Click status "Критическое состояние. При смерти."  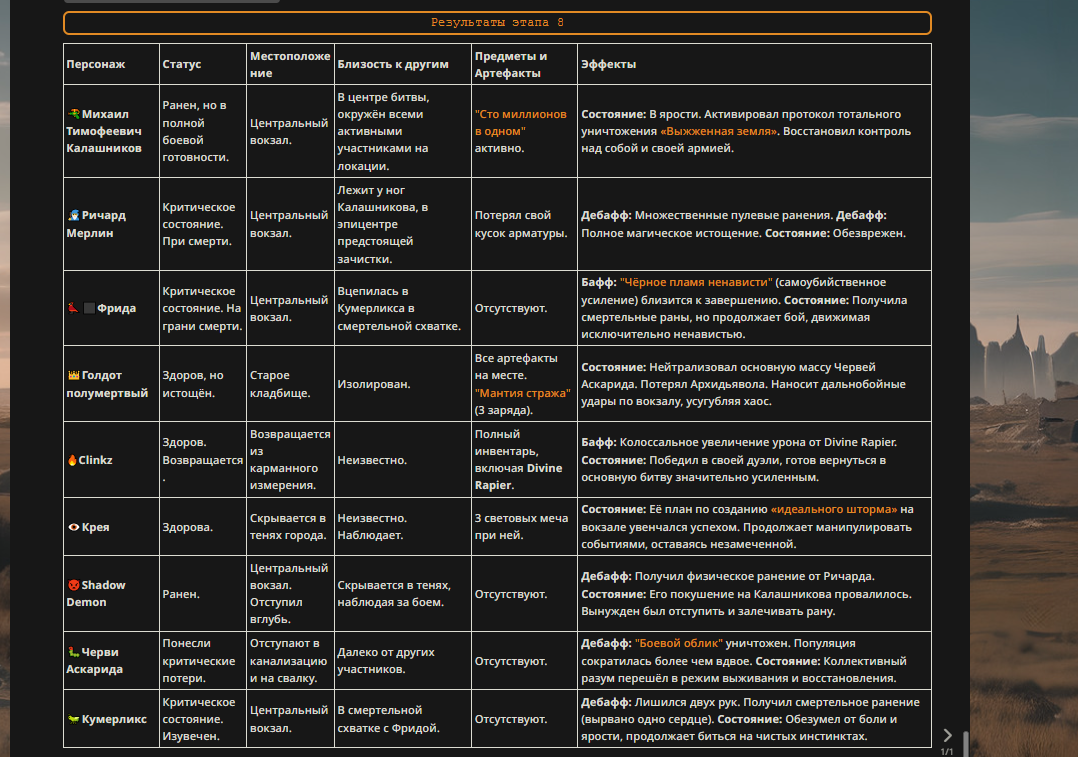(x=199, y=224)
